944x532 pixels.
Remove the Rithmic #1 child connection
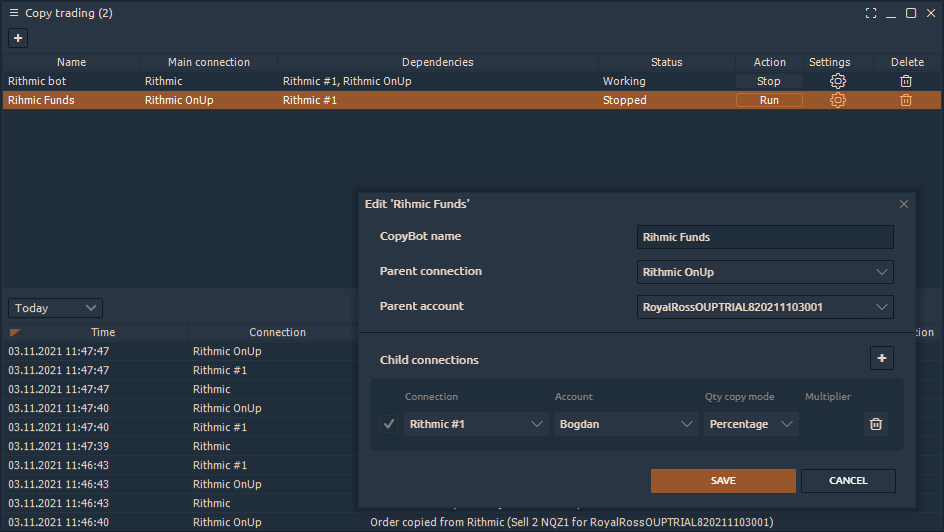click(876, 424)
